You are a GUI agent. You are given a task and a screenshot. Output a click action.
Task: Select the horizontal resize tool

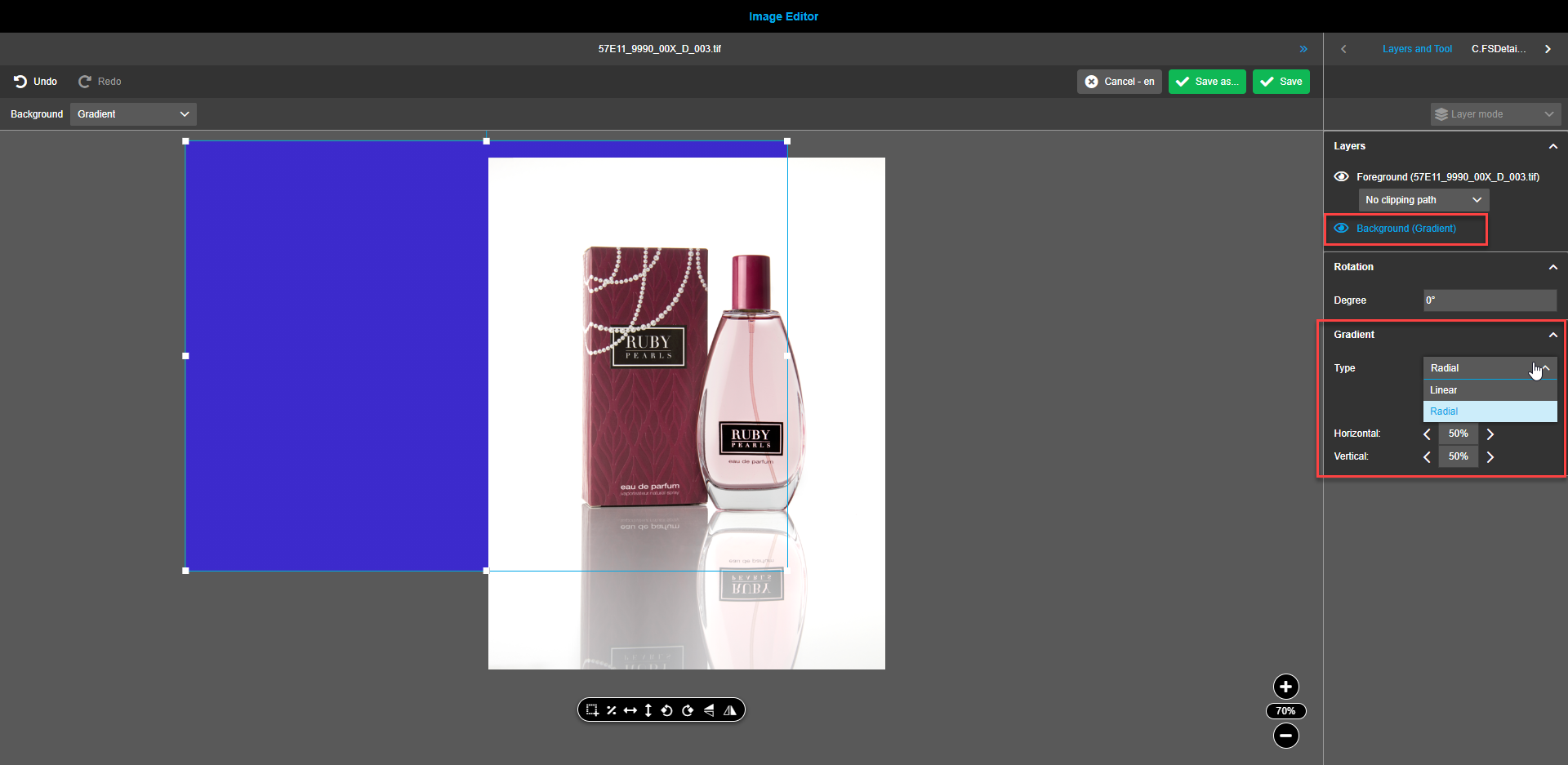(x=630, y=709)
